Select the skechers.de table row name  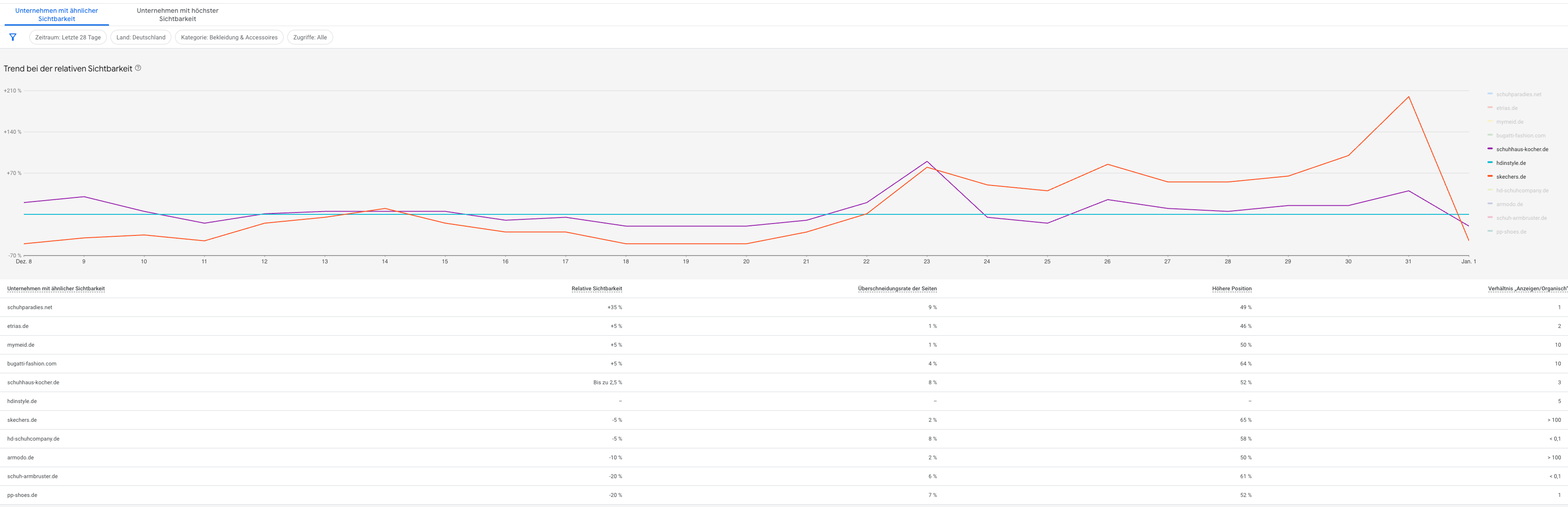click(22, 420)
